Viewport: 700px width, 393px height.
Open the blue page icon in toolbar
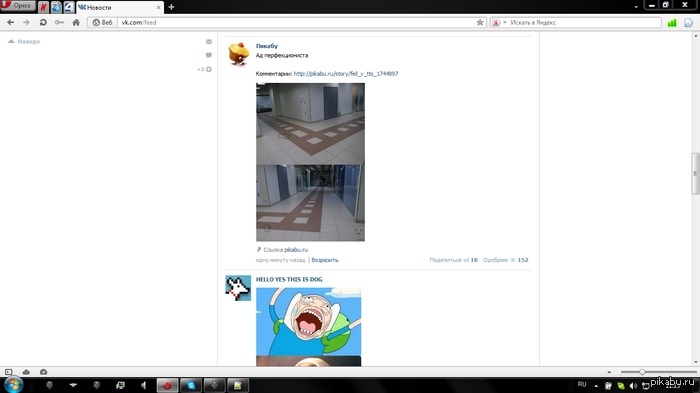688,23
